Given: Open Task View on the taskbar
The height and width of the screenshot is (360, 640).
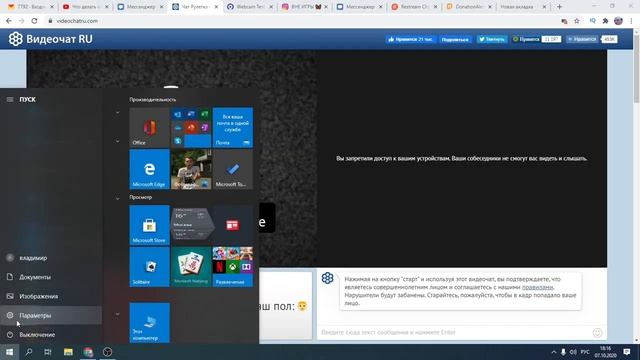Looking at the screenshot, I should pos(48,352).
